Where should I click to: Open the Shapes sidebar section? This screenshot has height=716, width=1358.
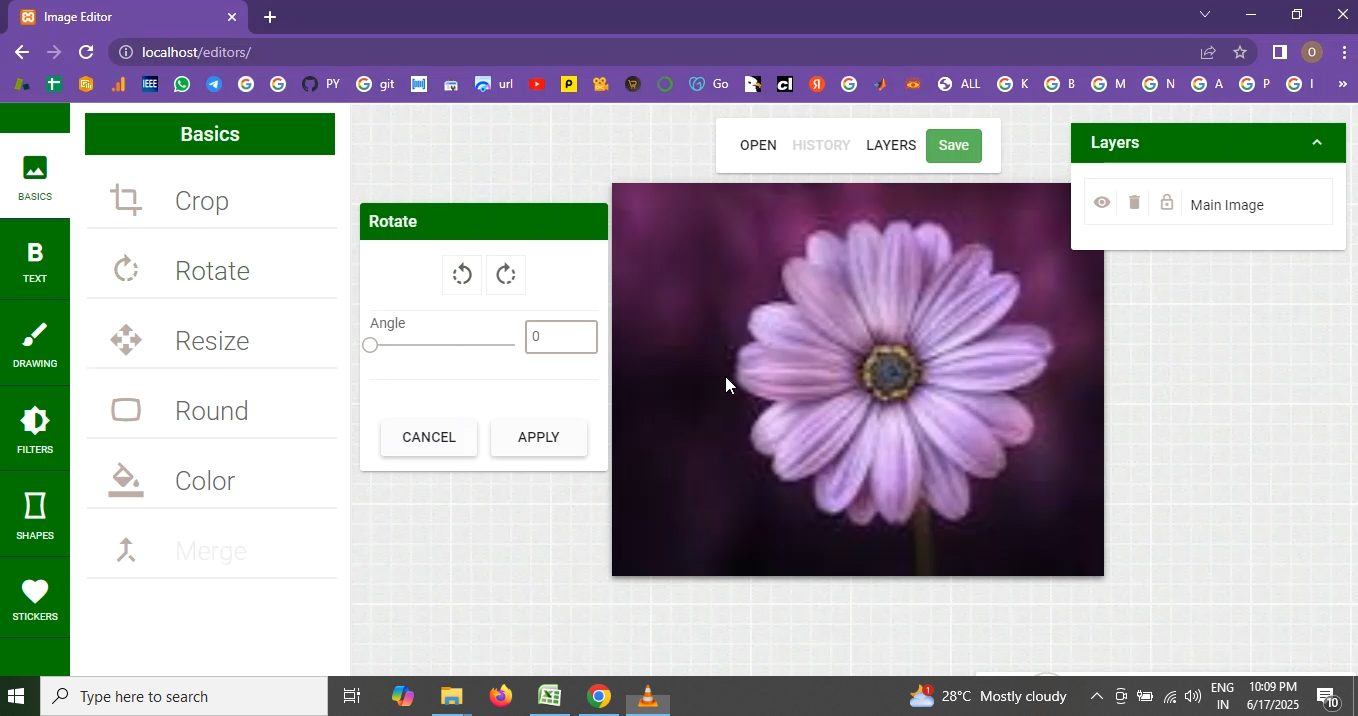click(35, 515)
